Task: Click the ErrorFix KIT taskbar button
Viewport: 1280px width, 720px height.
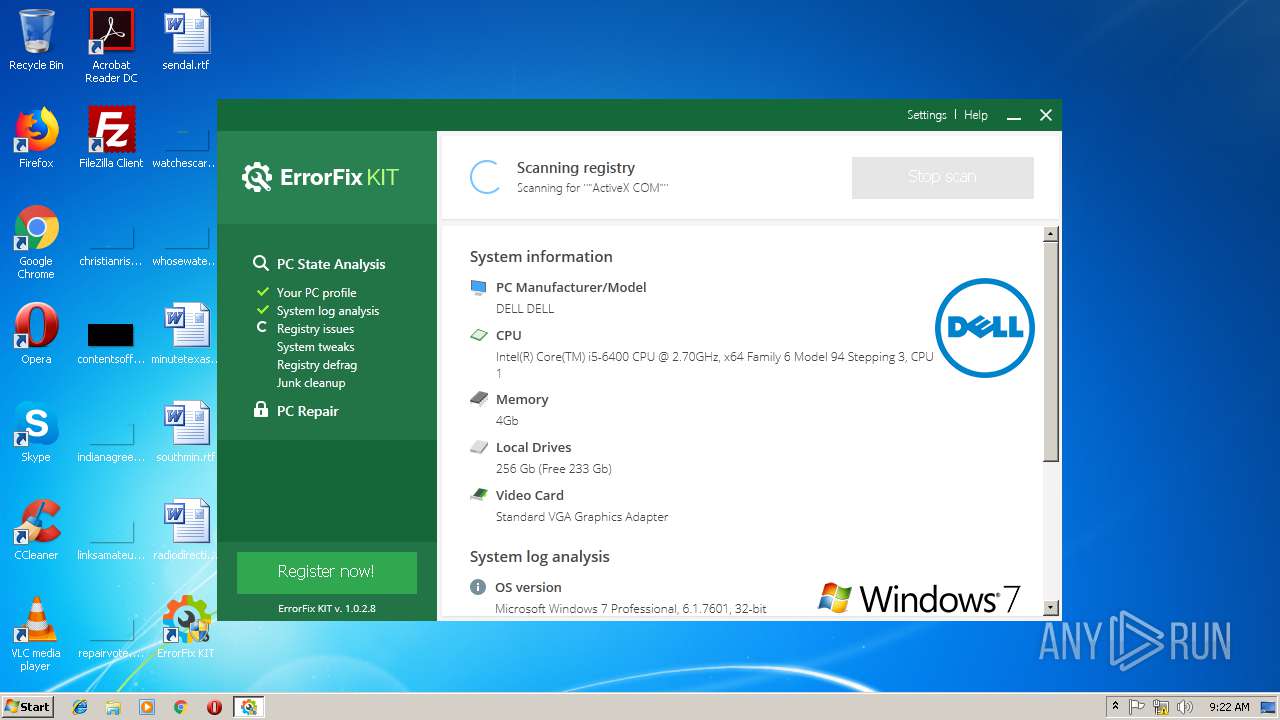Action: point(248,707)
